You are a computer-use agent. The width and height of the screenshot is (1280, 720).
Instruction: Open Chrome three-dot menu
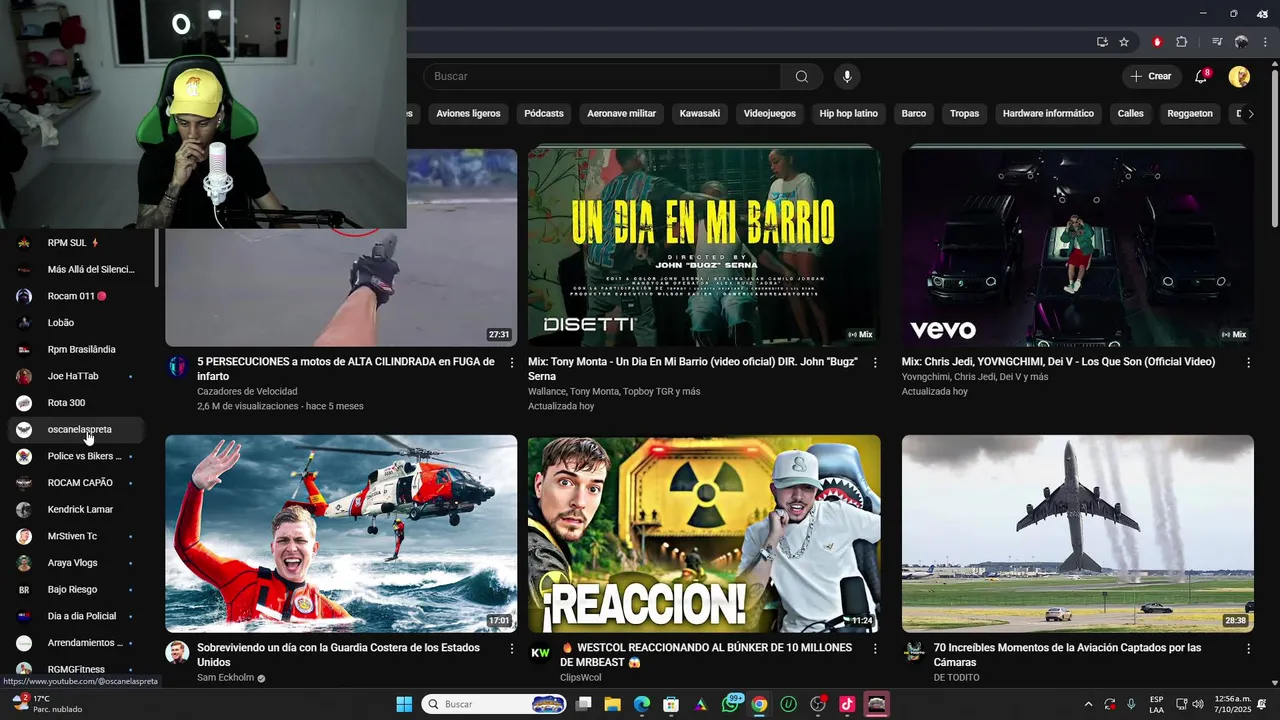[x=1265, y=42]
